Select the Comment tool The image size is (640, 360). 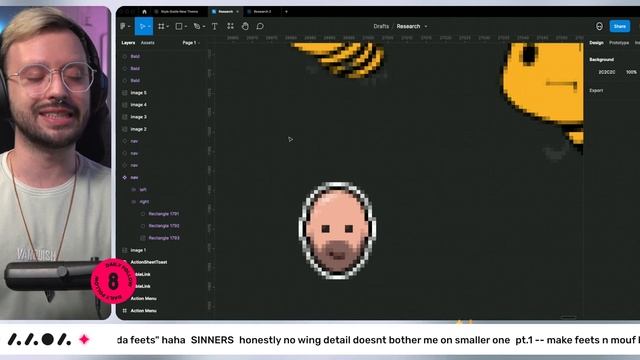pyautogui.click(x=260, y=26)
